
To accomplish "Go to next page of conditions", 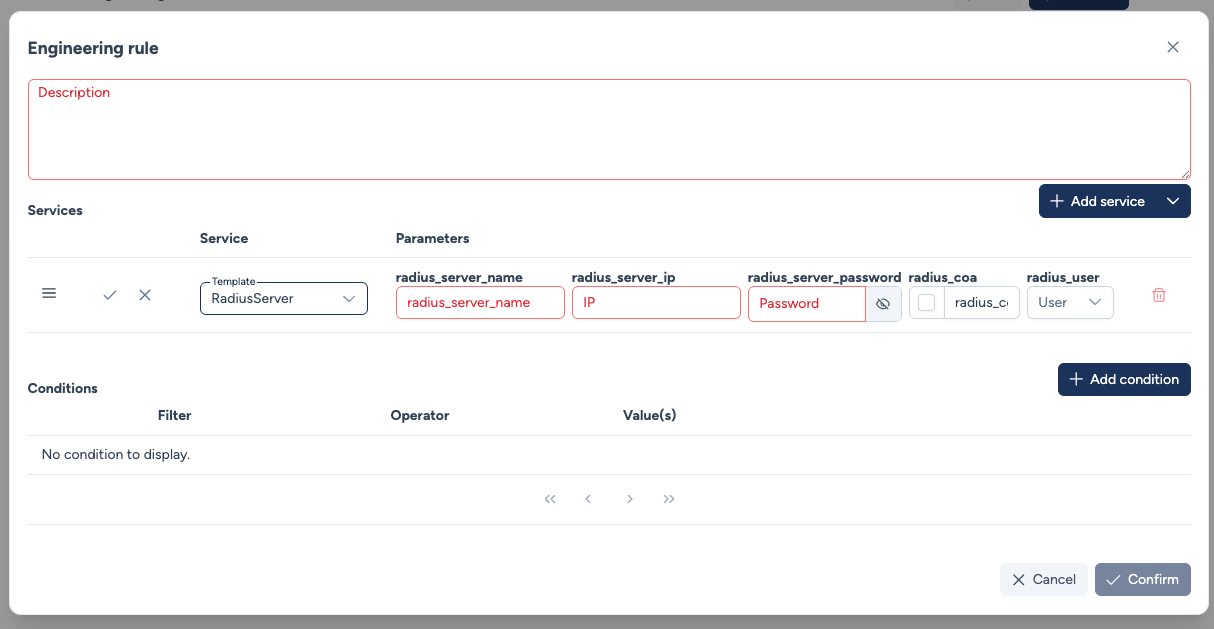I will click(x=629, y=499).
